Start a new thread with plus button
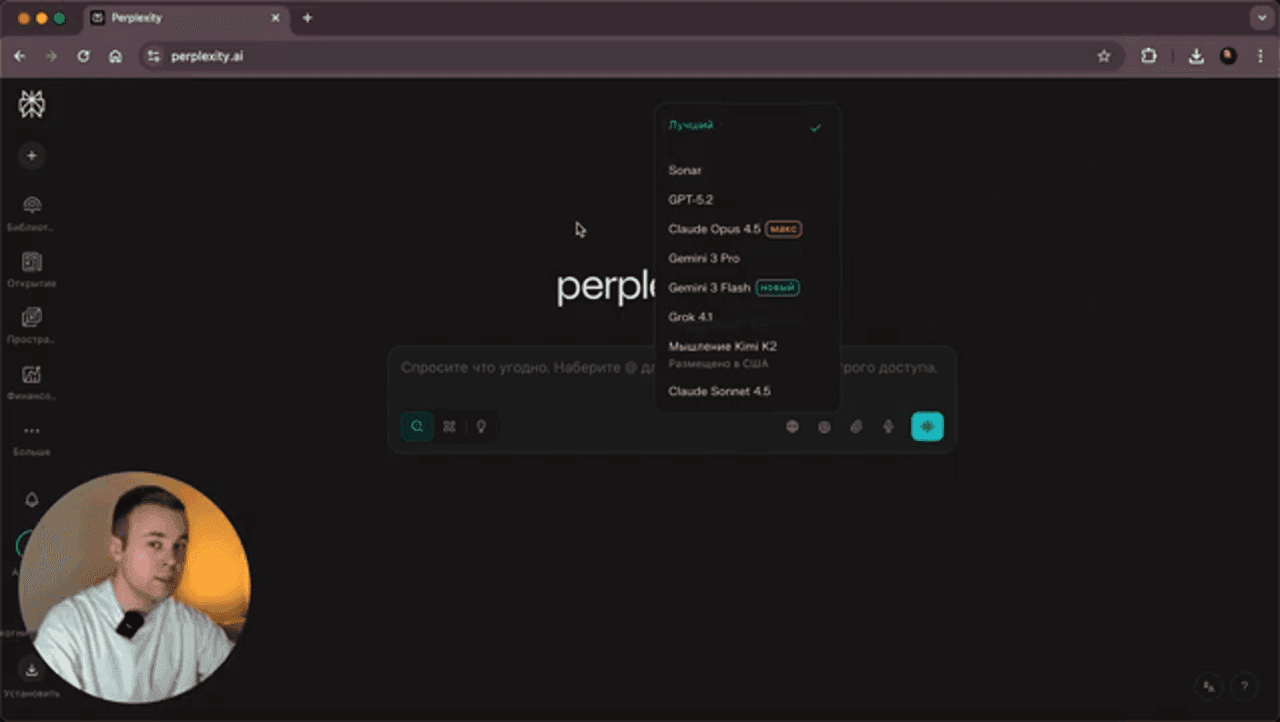This screenshot has height=722, width=1280. pyautogui.click(x=32, y=156)
